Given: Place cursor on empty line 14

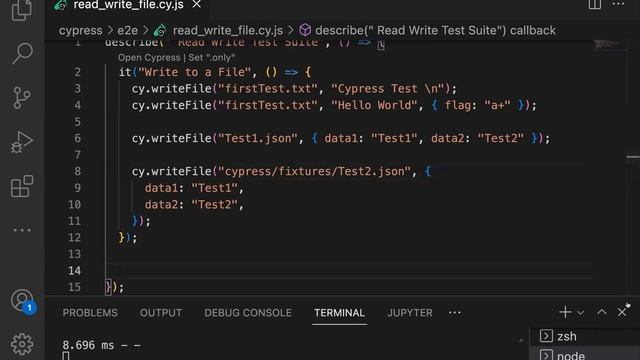Looking at the screenshot, I should [347, 271].
